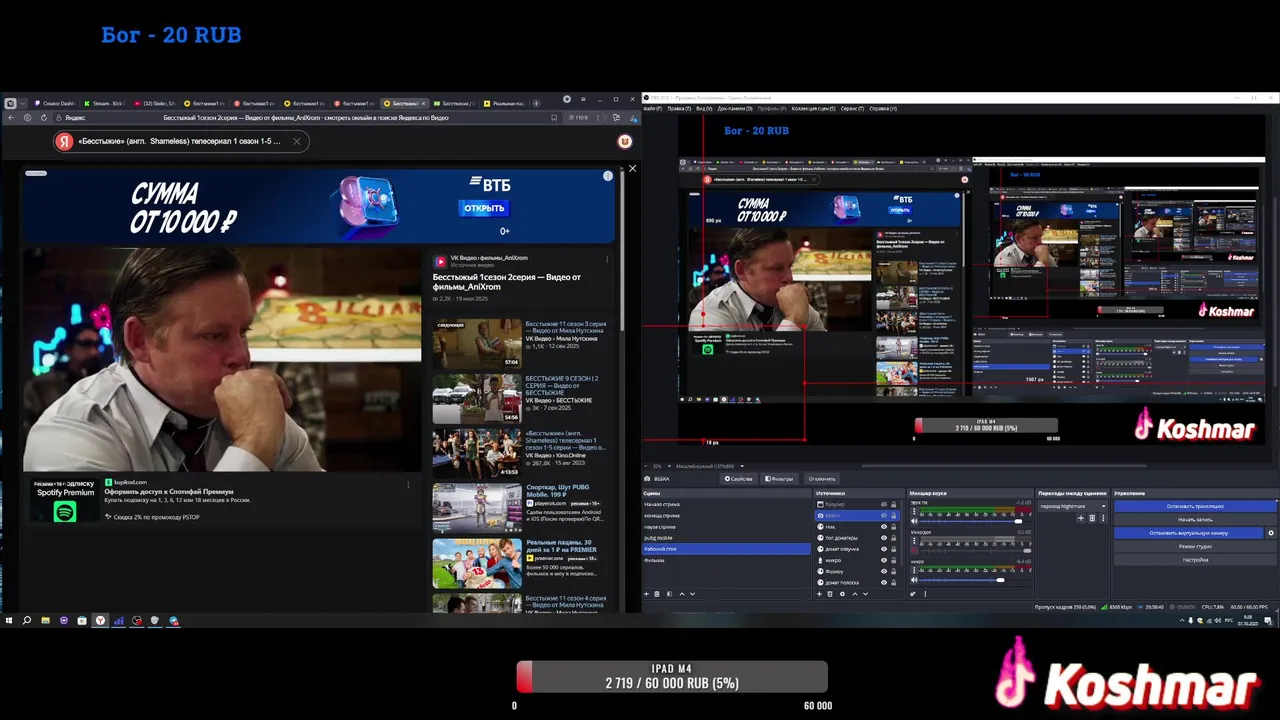Open source properties with the gear icon under Источники

pyautogui.click(x=842, y=593)
